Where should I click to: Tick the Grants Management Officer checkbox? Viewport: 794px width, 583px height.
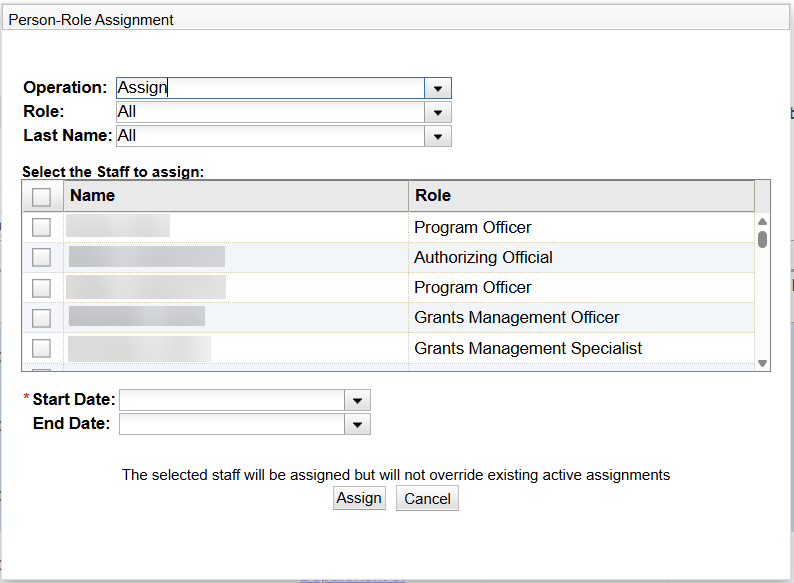point(42,318)
